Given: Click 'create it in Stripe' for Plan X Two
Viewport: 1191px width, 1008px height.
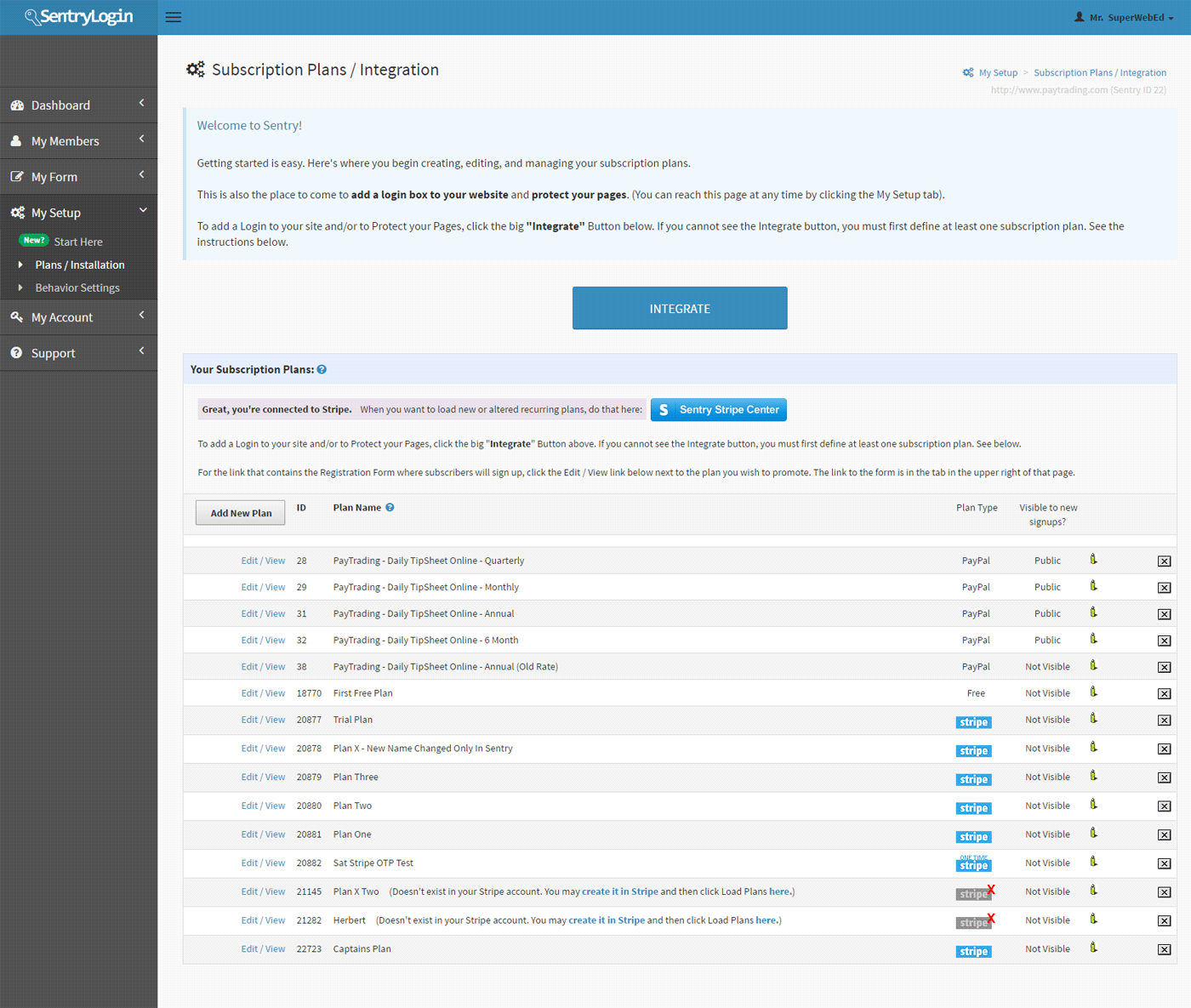Looking at the screenshot, I should point(620,892).
